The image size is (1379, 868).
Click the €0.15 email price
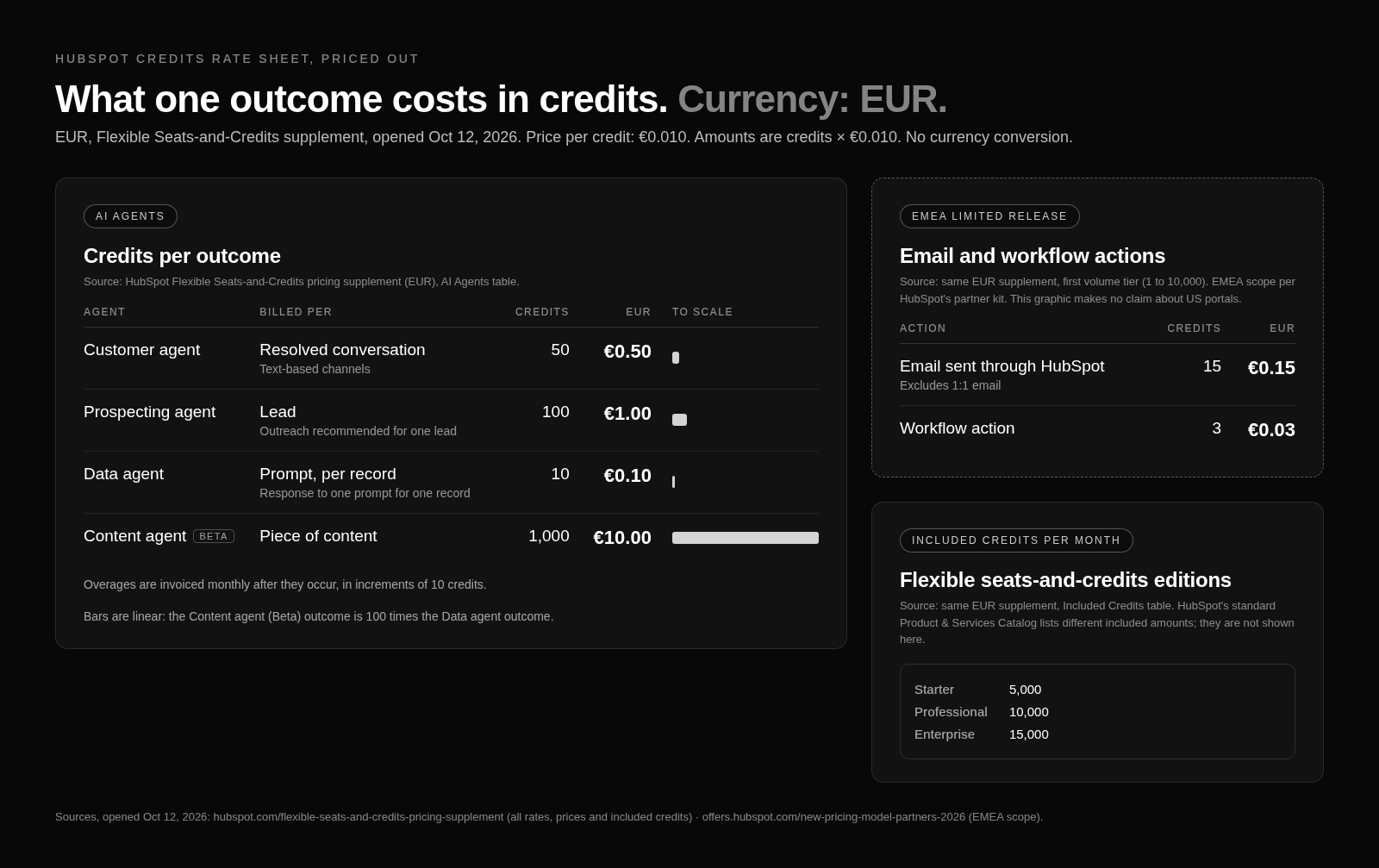(1271, 368)
